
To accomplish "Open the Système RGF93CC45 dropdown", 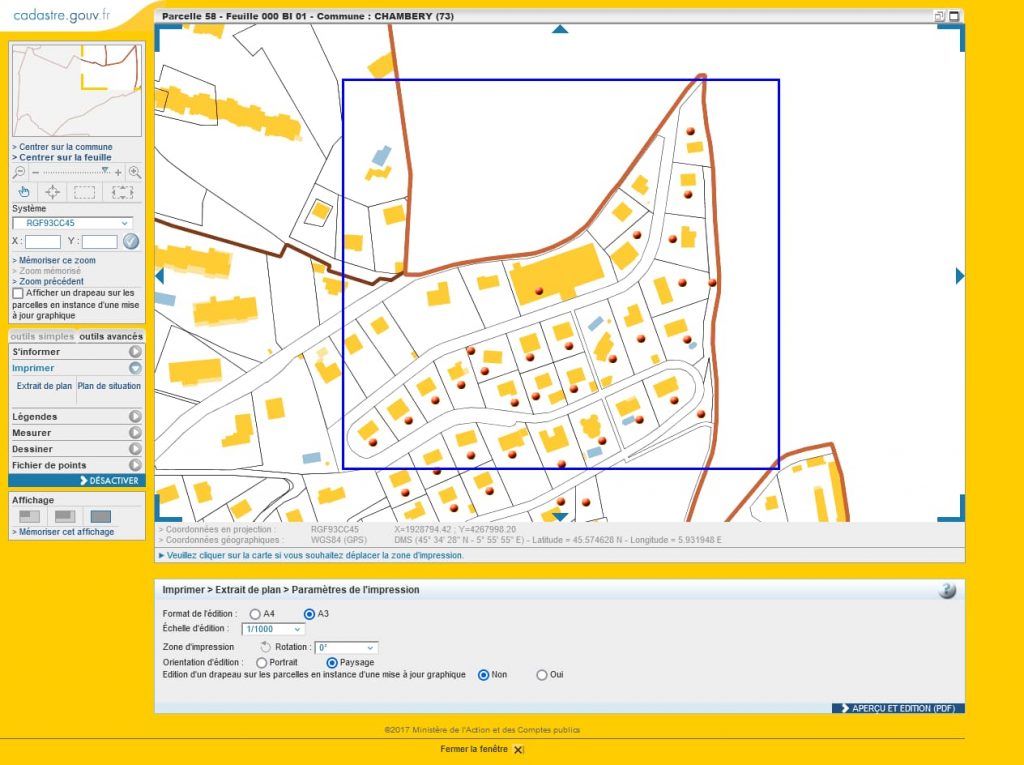I will point(78,223).
